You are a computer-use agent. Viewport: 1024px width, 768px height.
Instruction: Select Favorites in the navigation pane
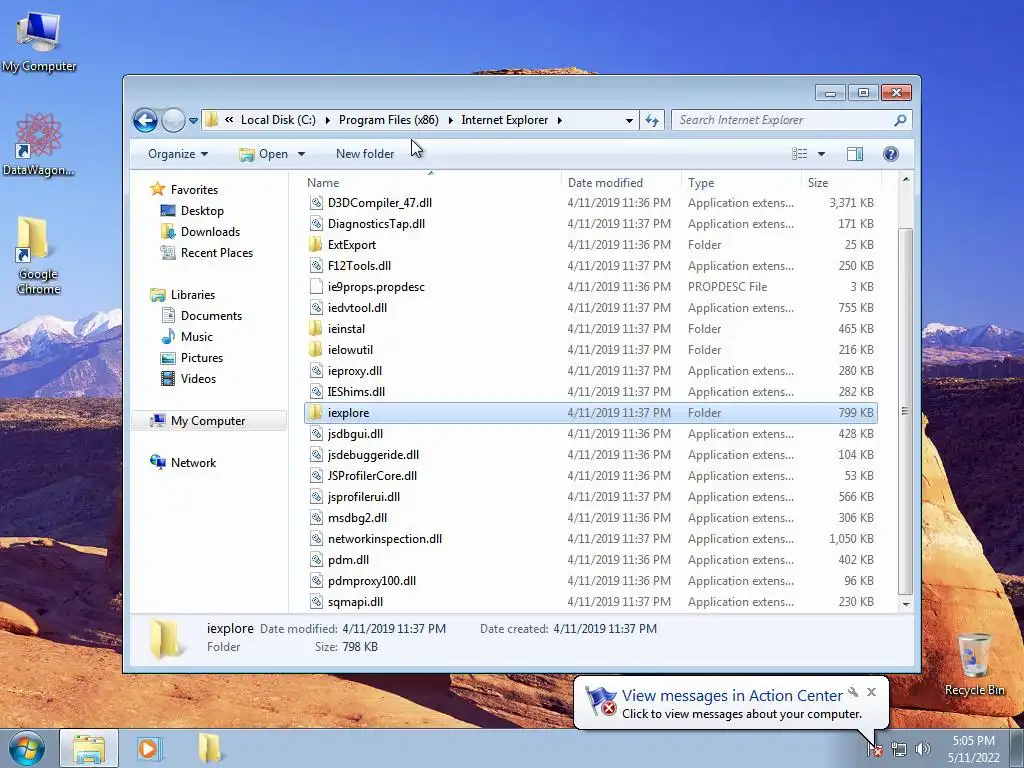[194, 190]
